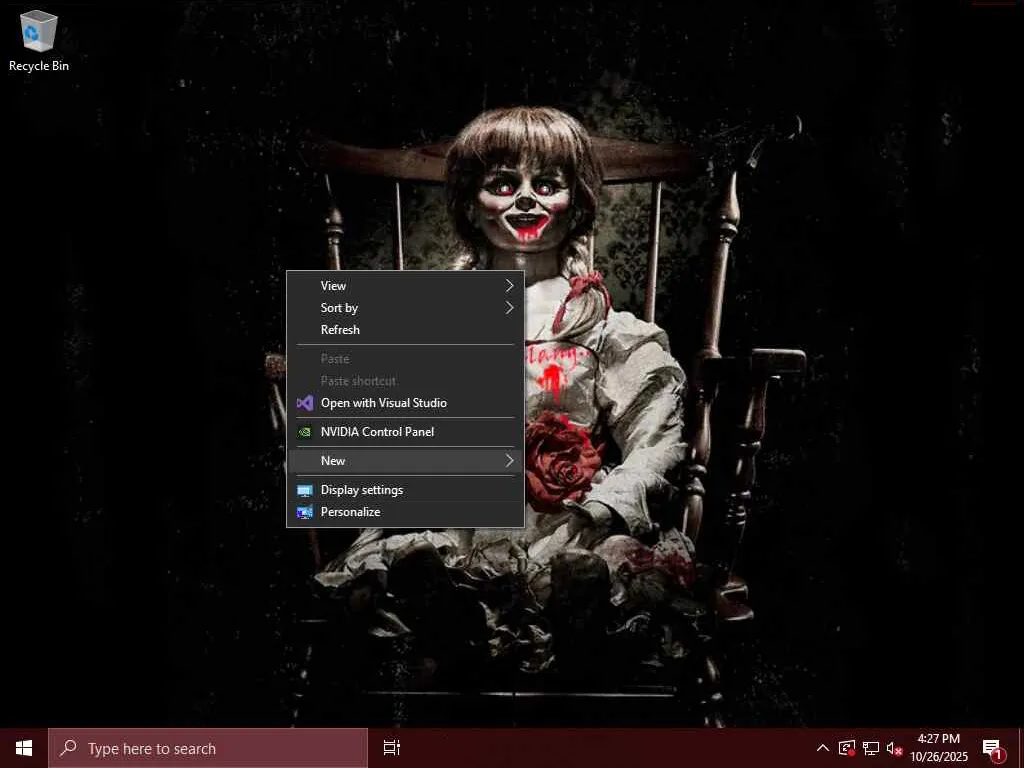Image resolution: width=1024 pixels, height=768 pixels.
Task: Click the Display settings monitor icon
Action: (305, 490)
